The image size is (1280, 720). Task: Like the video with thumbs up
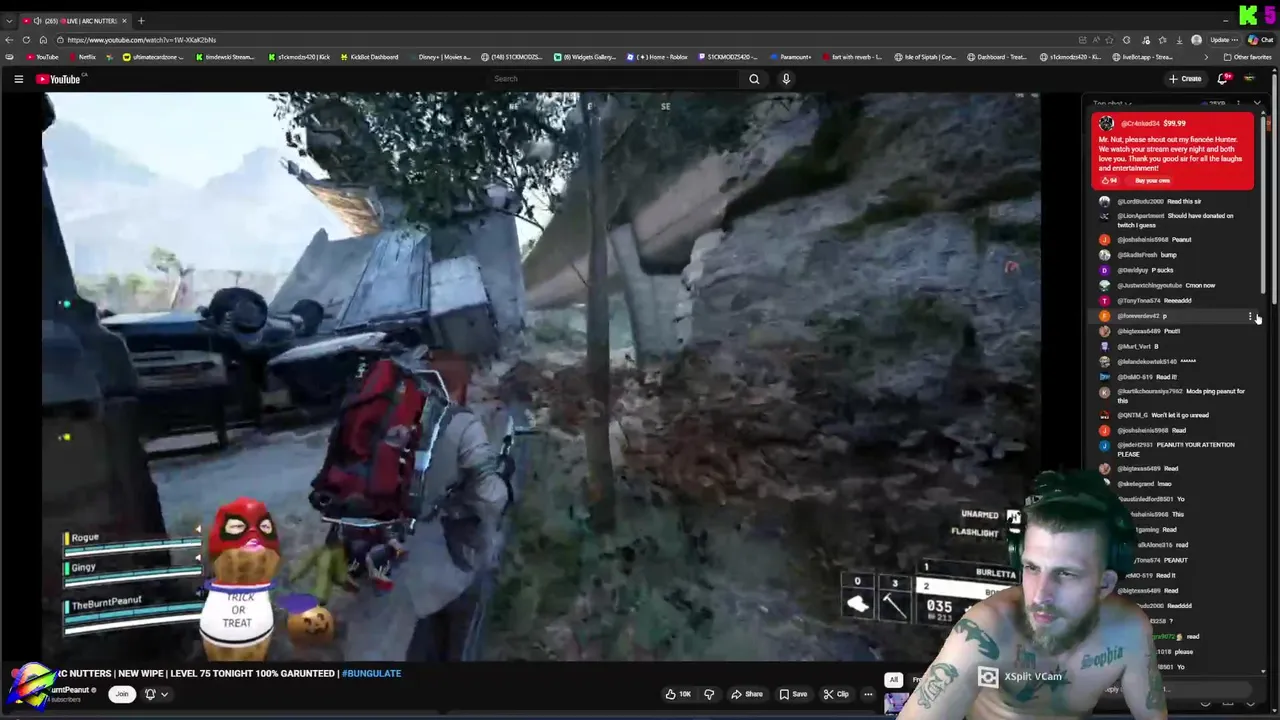pyautogui.click(x=678, y=694)
